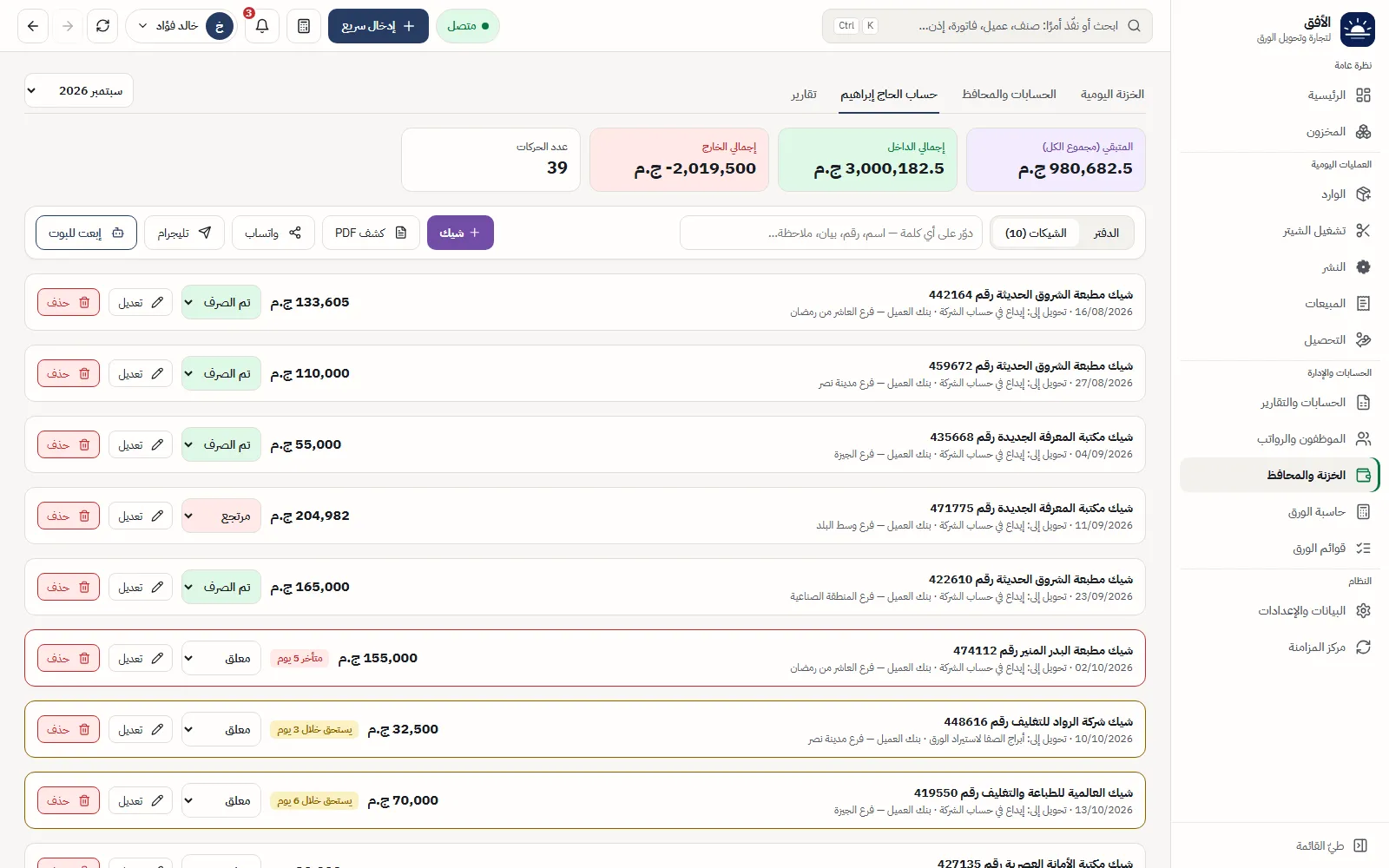
Task: Click the يستحق خلال 6 يوم badge
Action: [314, 800]
